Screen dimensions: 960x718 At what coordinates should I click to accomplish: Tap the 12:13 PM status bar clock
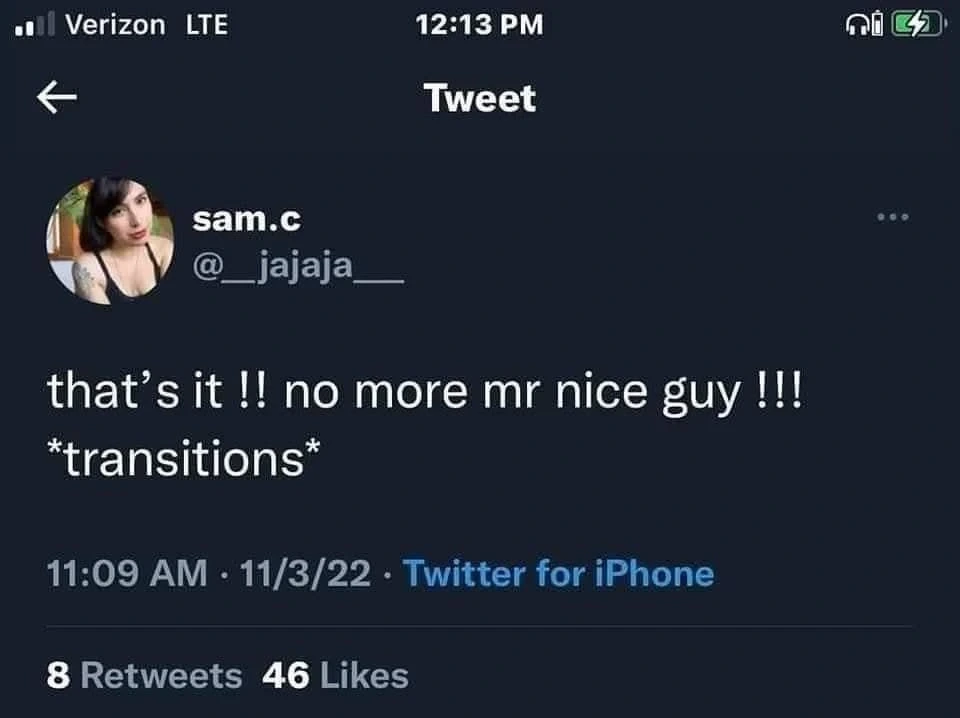481,24
